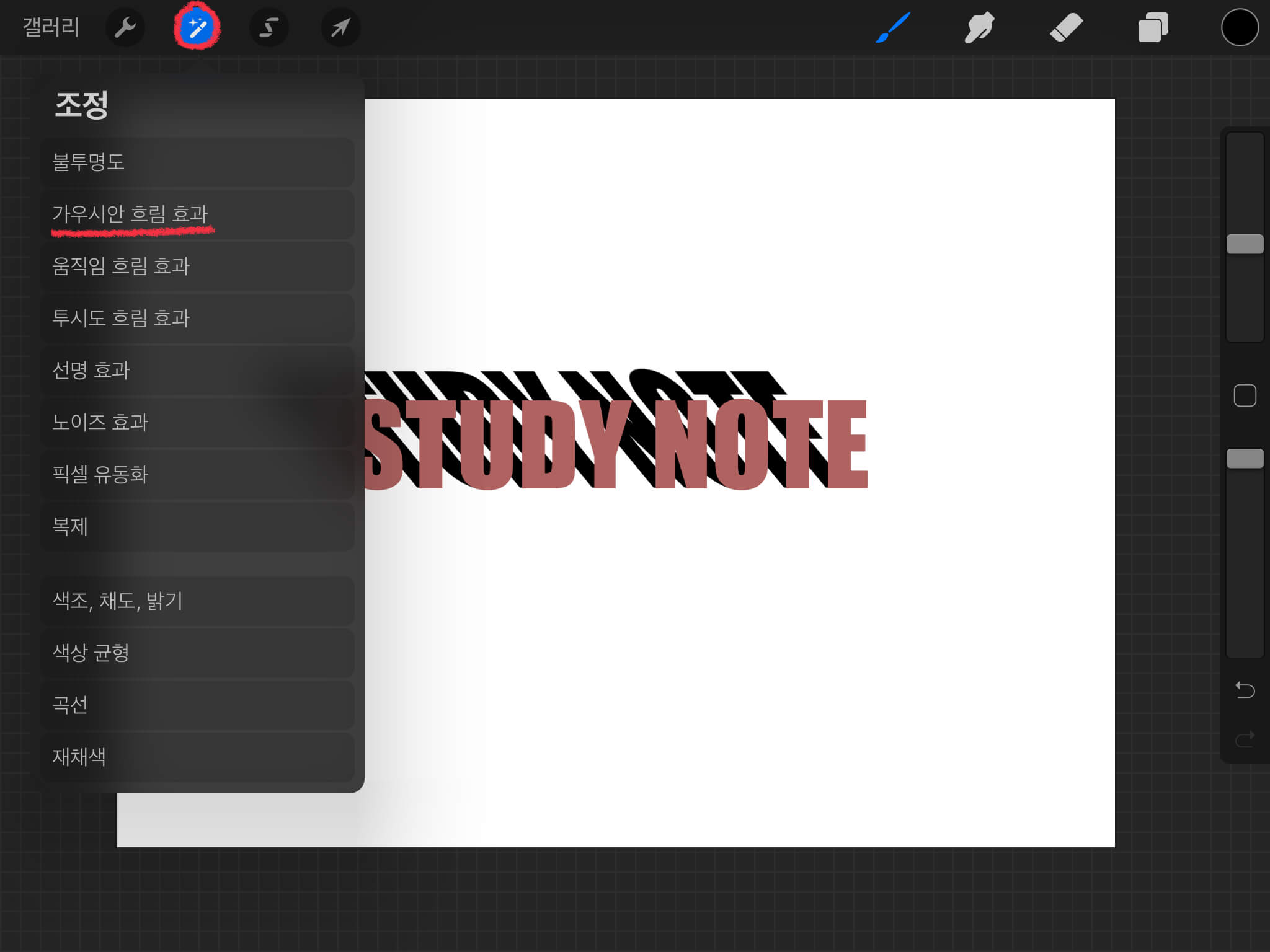This screenshot has width=1270, height=952.
Task: Open the Layers panel icon
Action: (x=1153, y=28)
